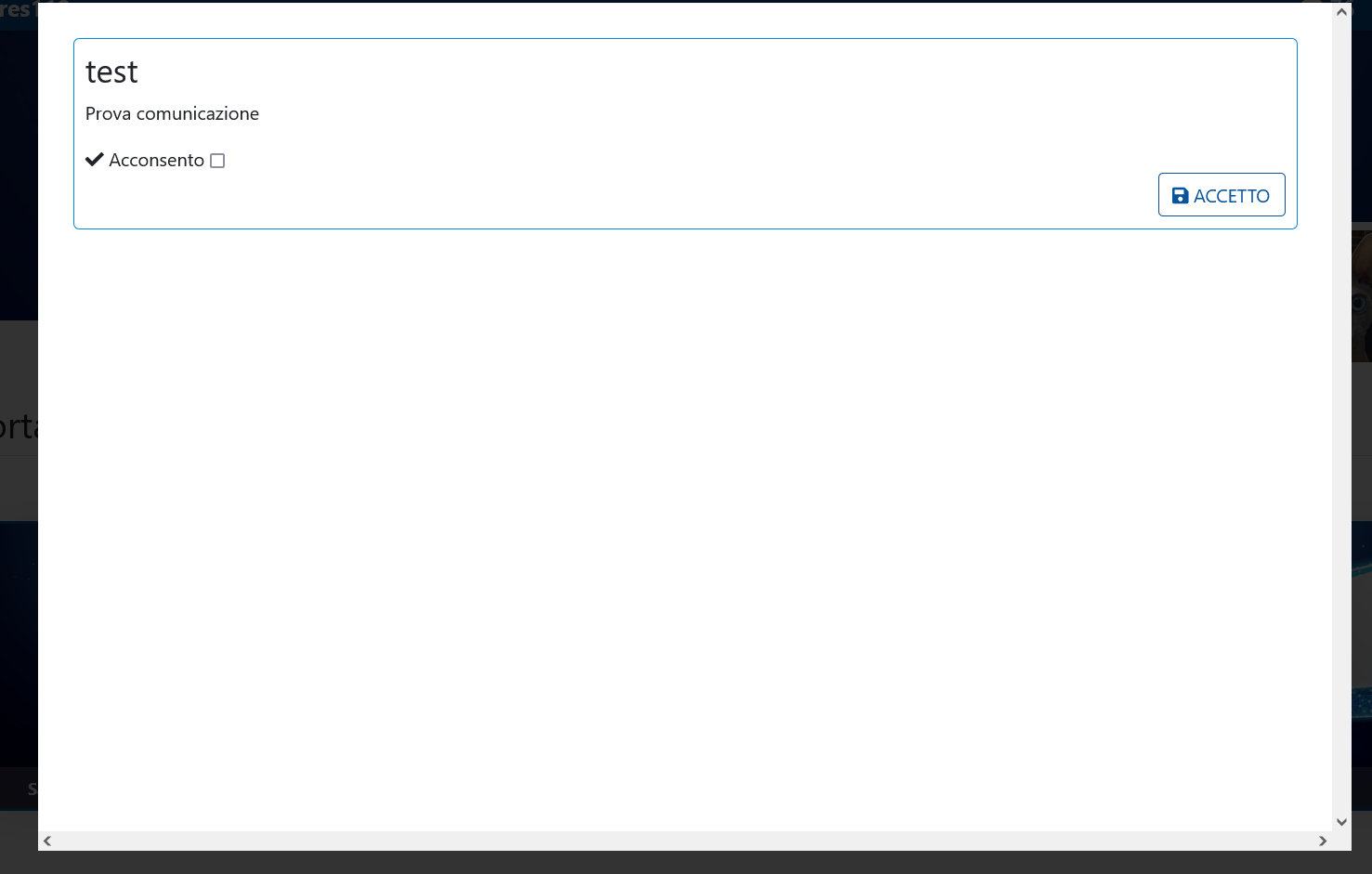Screen dimensions: 1372x874
Task: Click the dimmed page heading left of the dialog
Action: point(17,427)
